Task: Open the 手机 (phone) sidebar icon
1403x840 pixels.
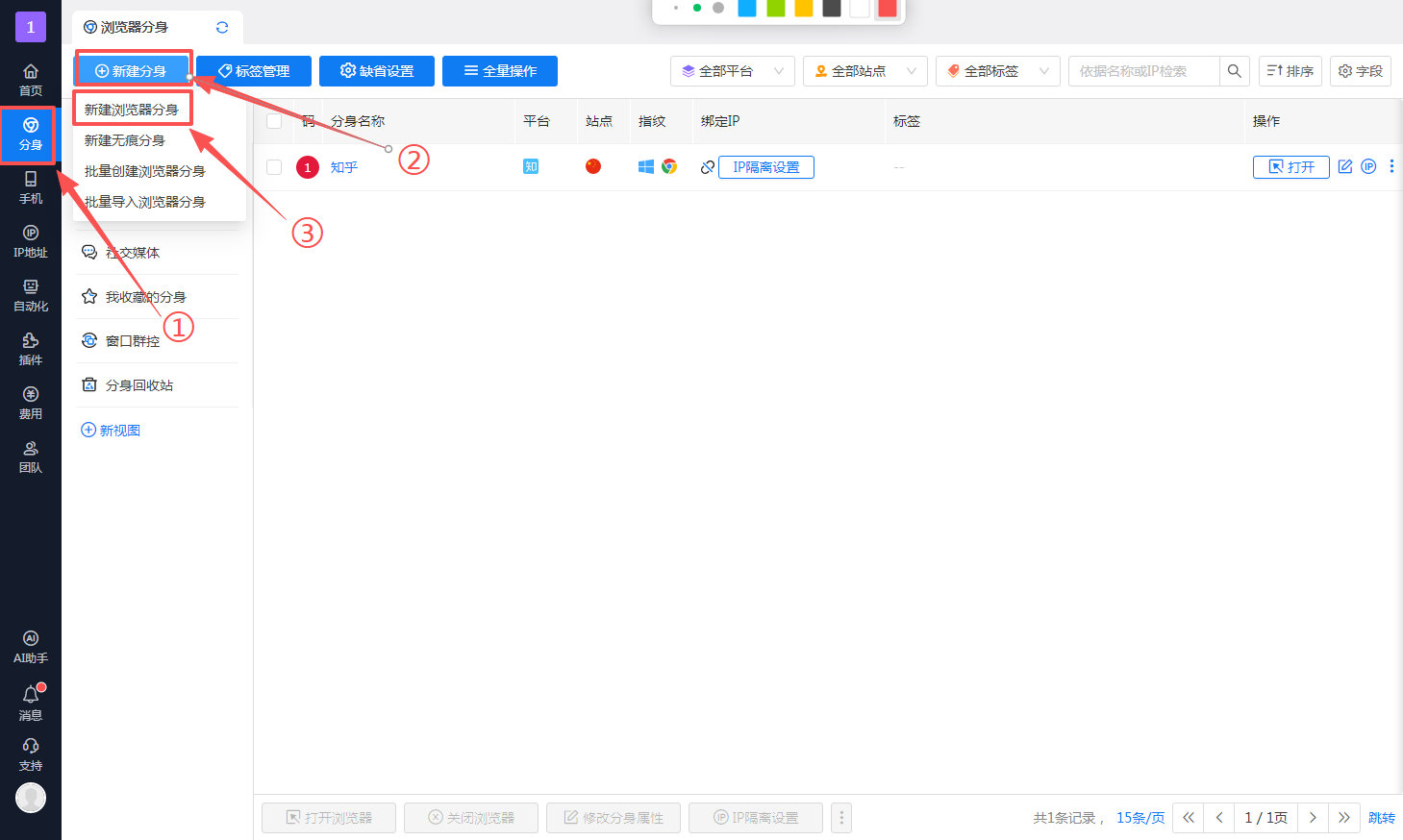Action: coord(31,186)
